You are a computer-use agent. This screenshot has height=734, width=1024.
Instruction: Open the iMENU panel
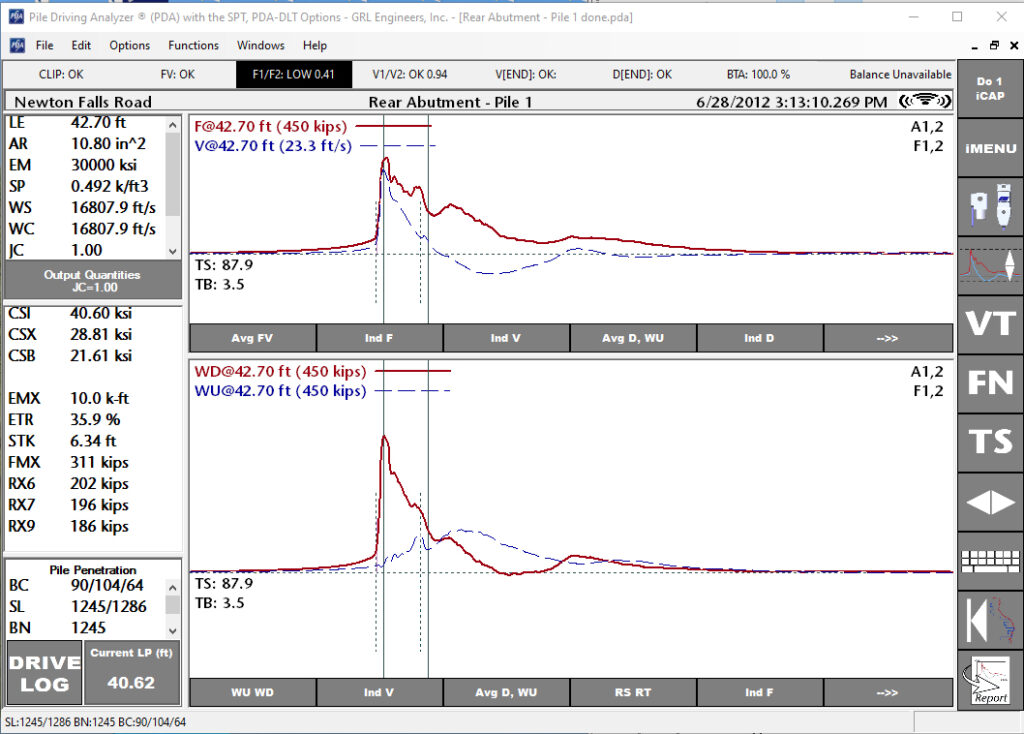coord(990,148)
